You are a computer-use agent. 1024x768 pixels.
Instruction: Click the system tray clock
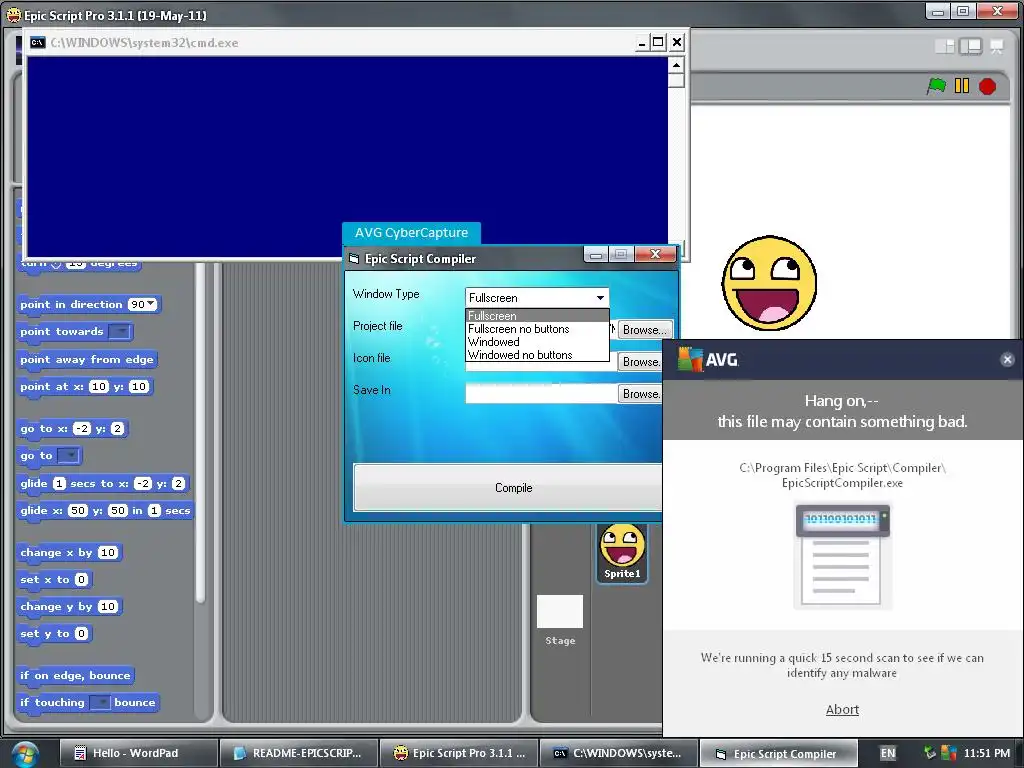986,753
